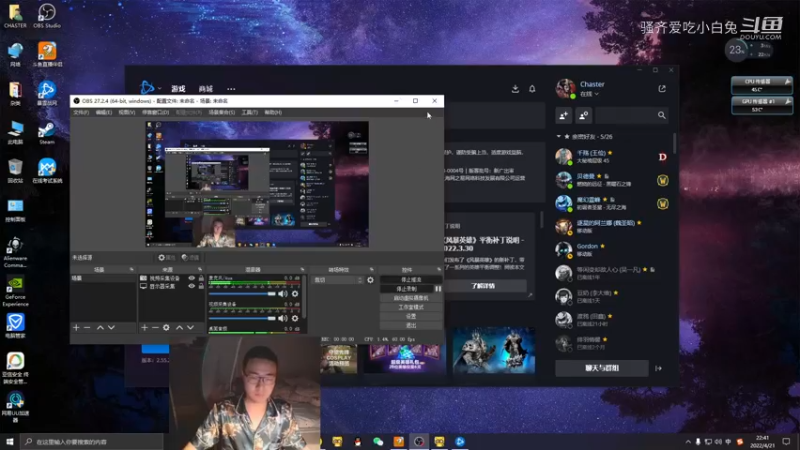The height and width of the screenshot is (450, 800).
Task: Start the virtual camera in OBS
Action: point(411,298)
